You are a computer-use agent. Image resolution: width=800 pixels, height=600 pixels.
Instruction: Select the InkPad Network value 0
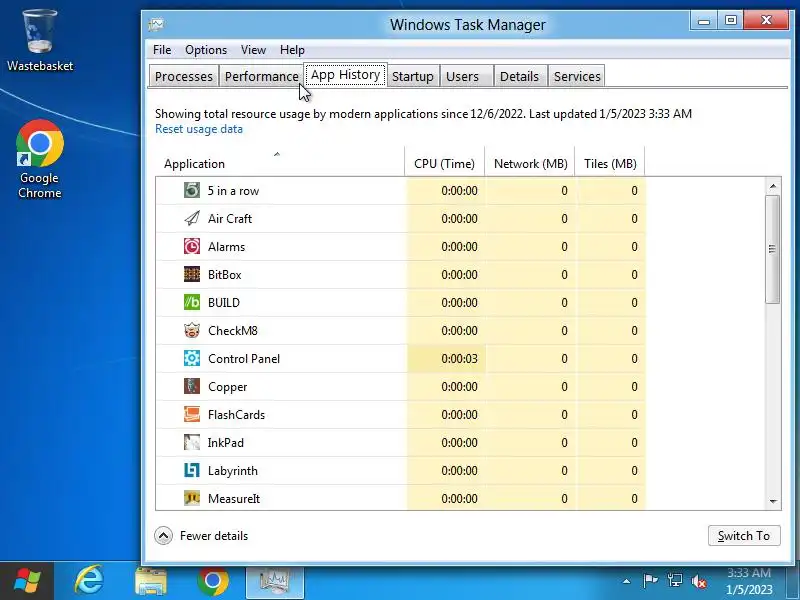click(x=564, y=443)
